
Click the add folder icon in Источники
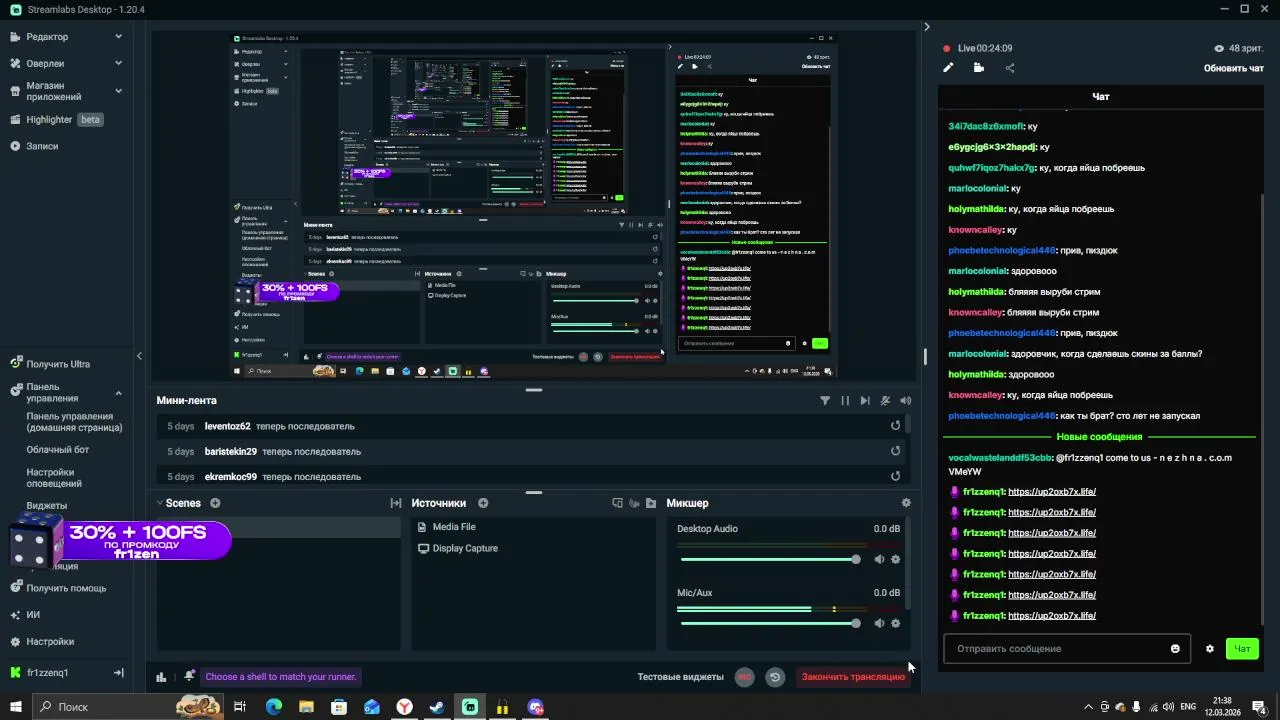coord(651,503)
